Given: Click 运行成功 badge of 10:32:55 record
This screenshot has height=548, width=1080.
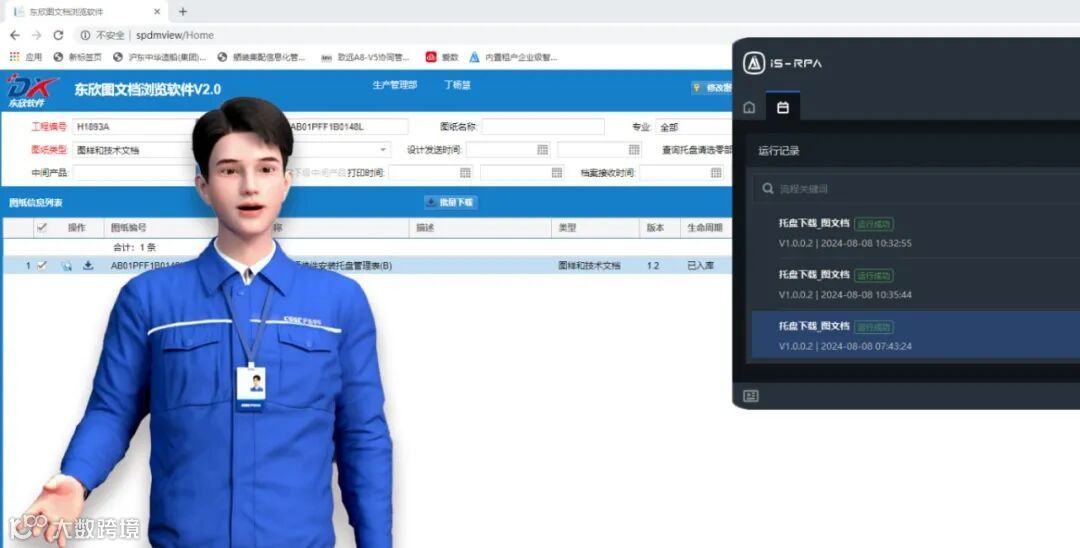Looking at the screenshot, I should [873, 224].
